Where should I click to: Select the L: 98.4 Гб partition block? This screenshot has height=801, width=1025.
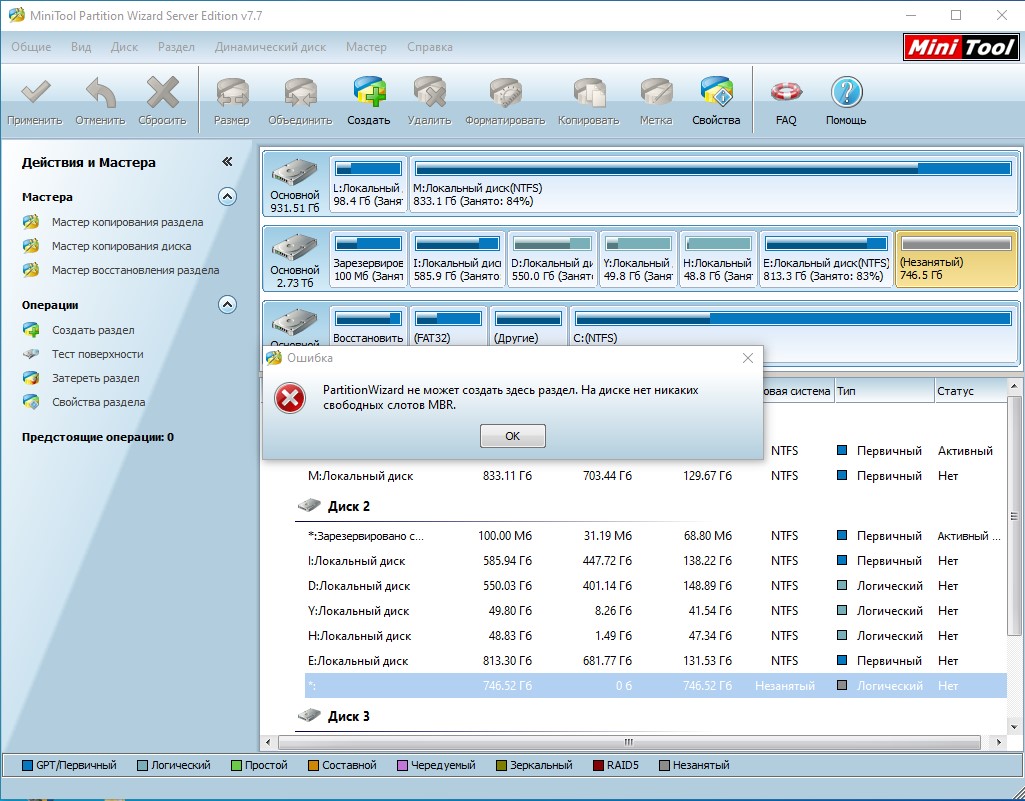tap(368, 184)
